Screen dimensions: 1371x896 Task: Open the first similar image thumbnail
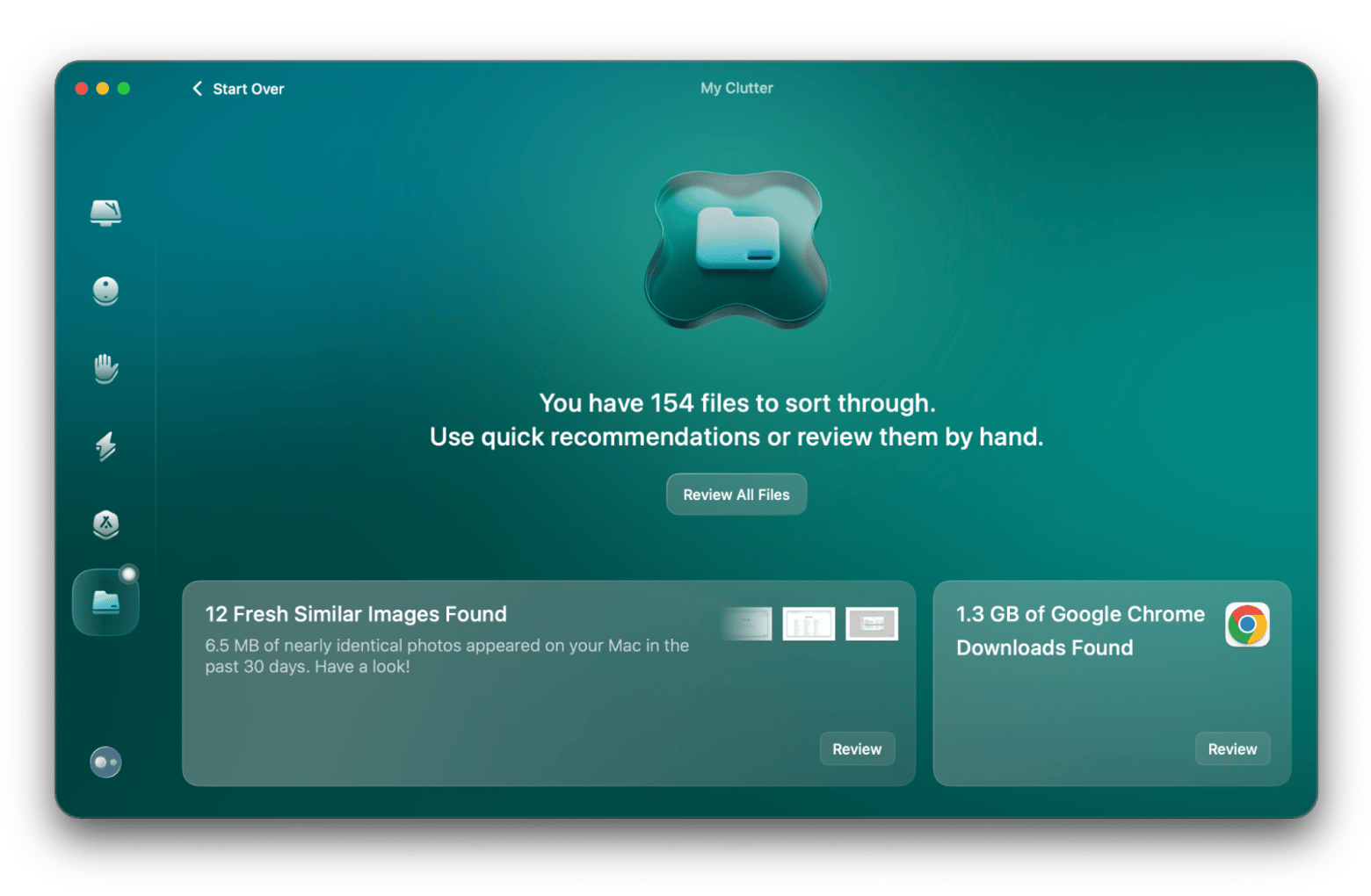[748, 624]
